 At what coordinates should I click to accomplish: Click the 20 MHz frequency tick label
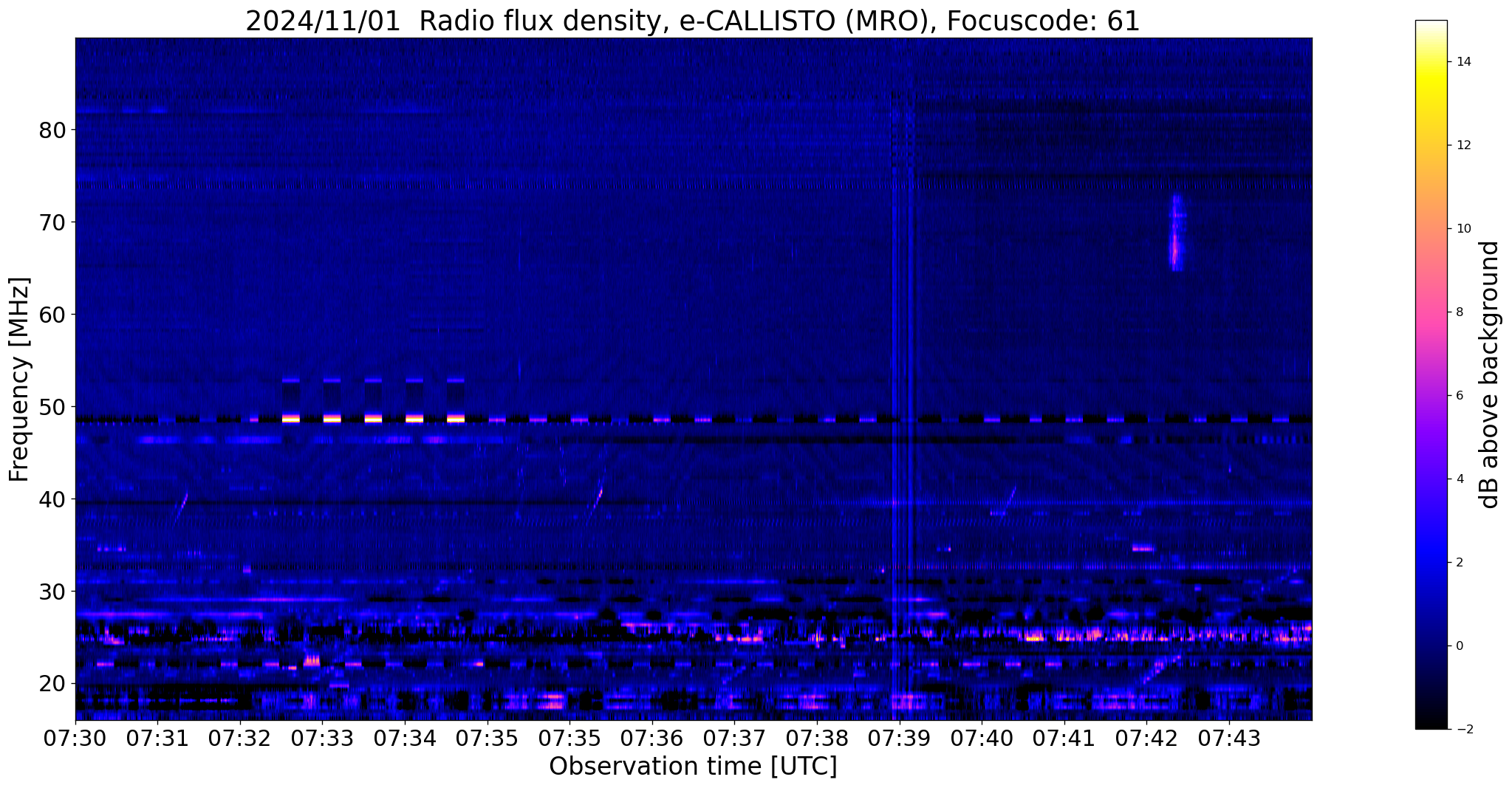[x=52, y=684]
